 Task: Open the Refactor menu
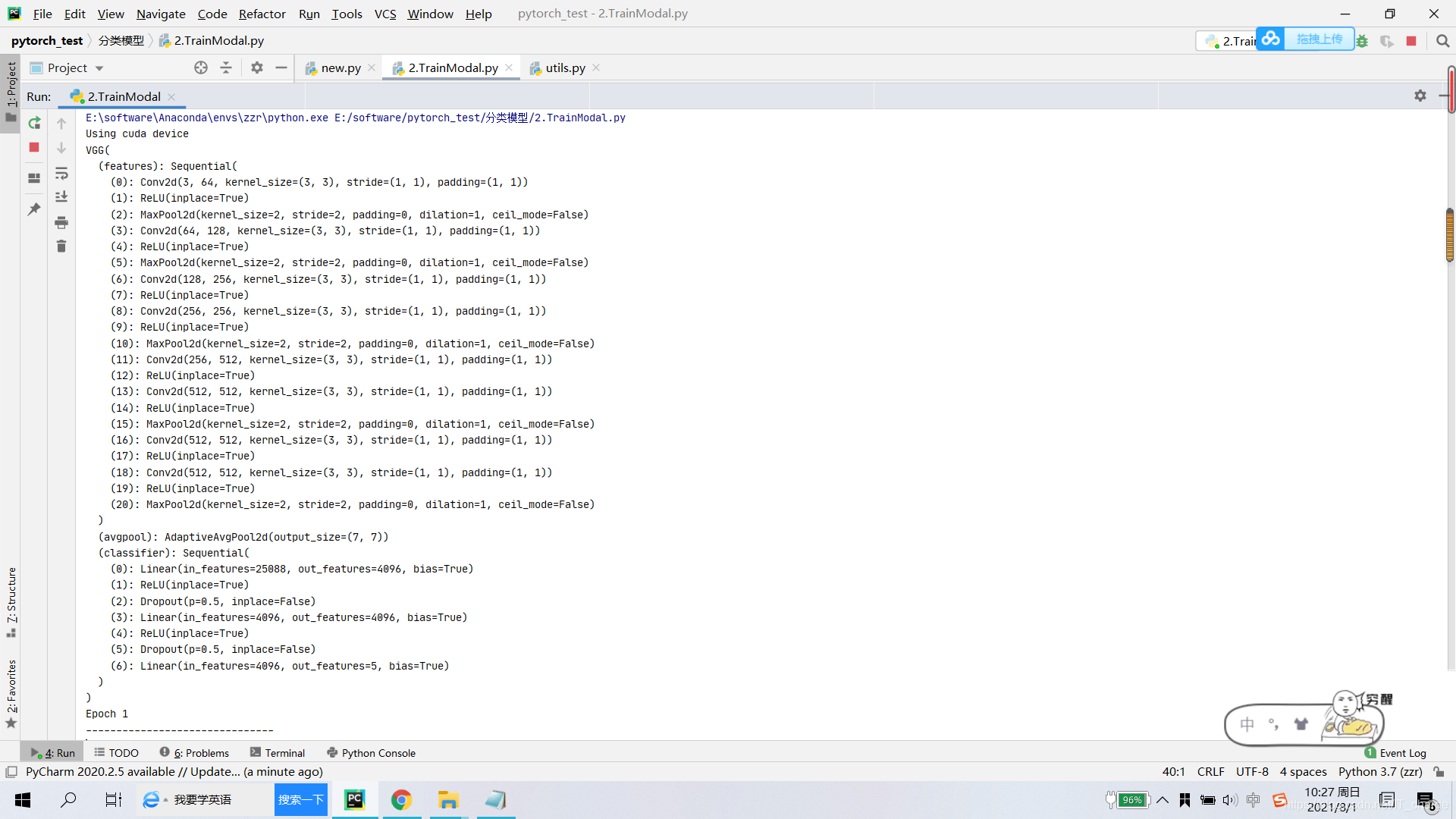(262, 14)
